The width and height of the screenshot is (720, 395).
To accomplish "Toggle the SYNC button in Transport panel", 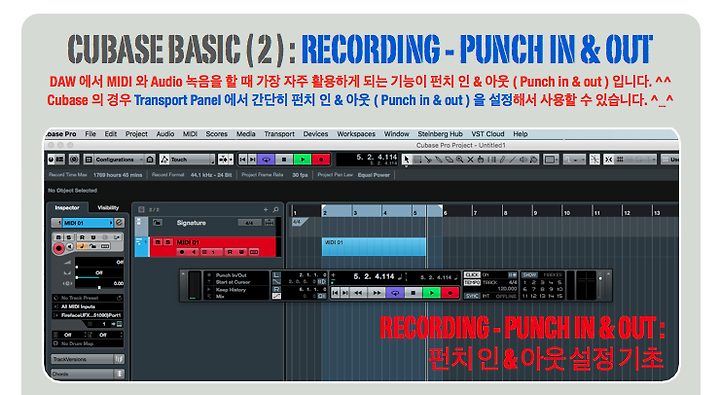I will tap(472, 296).
